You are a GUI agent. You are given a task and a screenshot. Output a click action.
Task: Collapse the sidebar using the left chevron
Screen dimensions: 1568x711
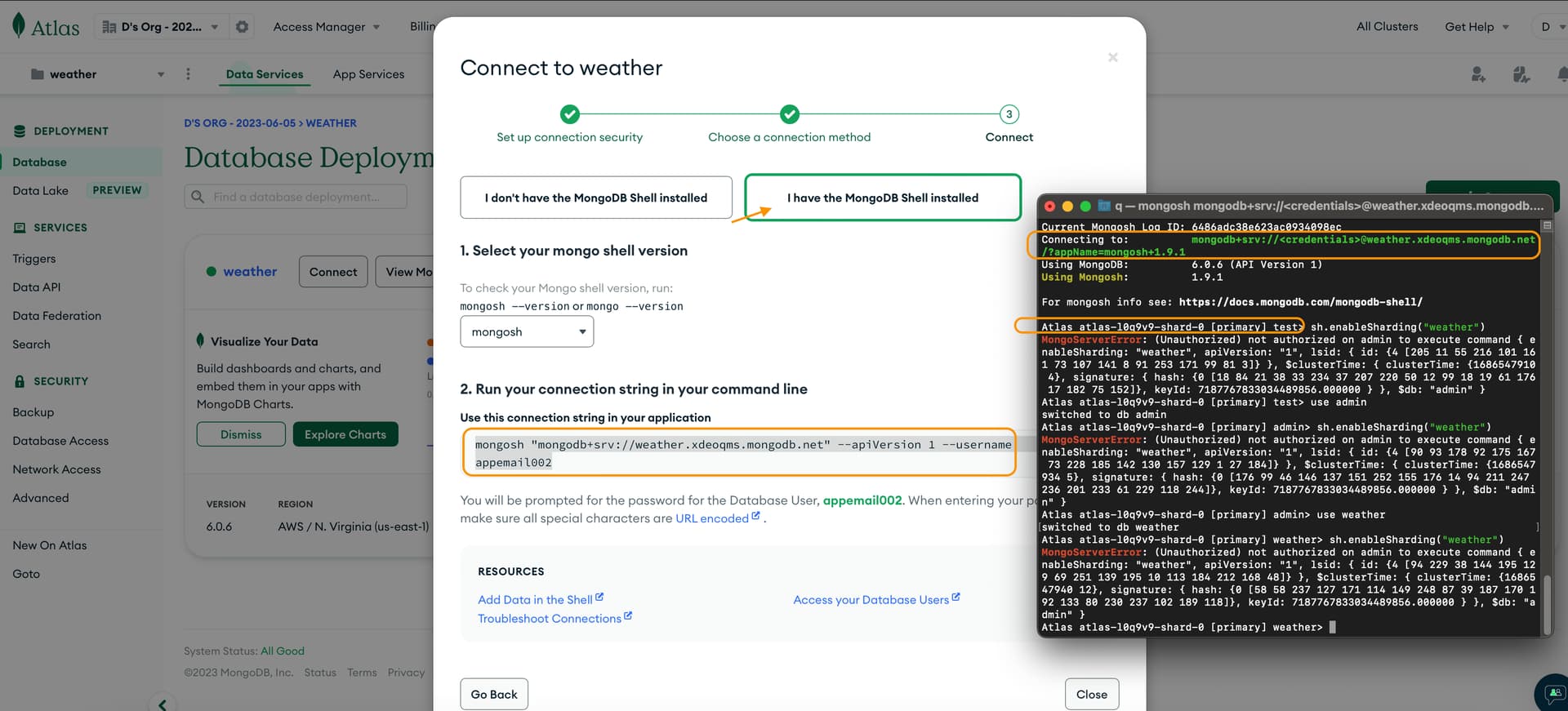click(163, 704)
